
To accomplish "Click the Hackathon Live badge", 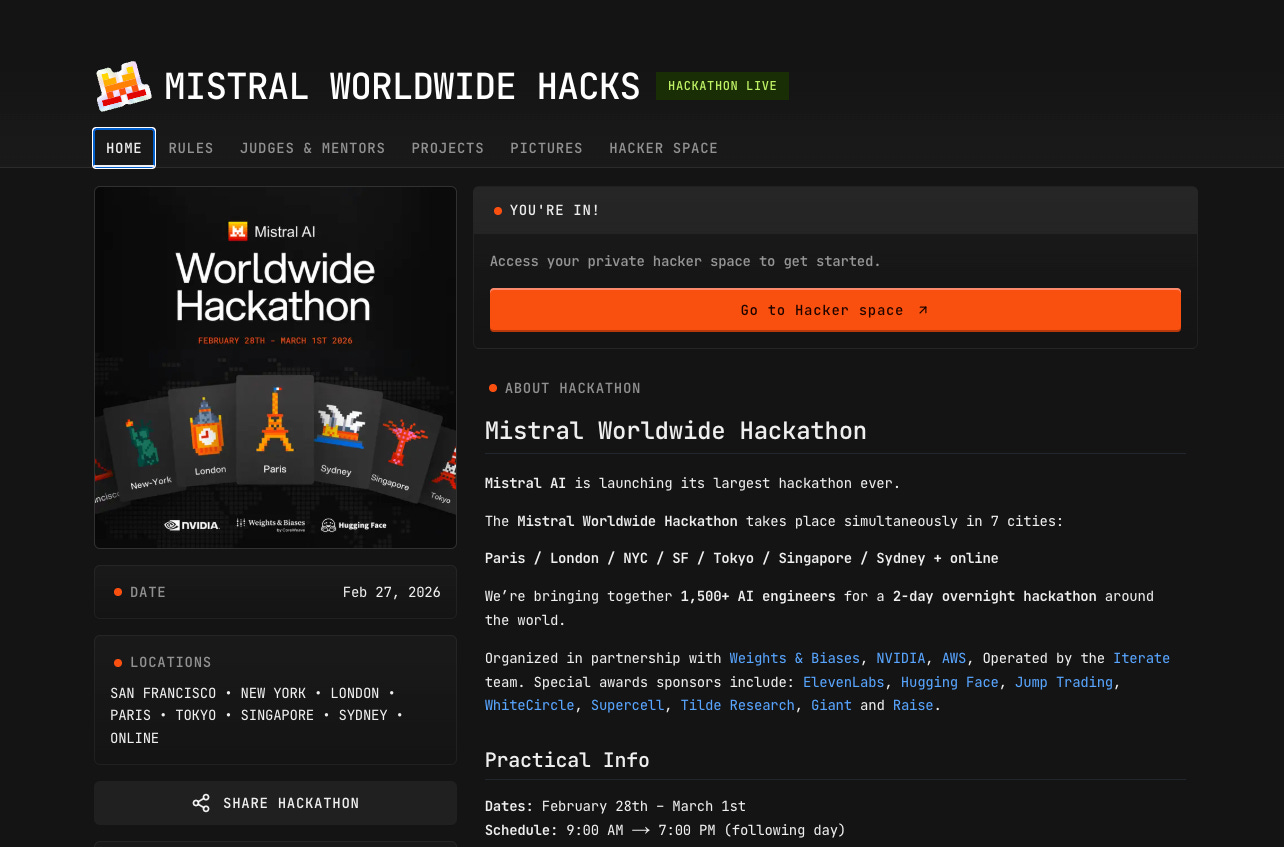I will [x=722, y=86].
